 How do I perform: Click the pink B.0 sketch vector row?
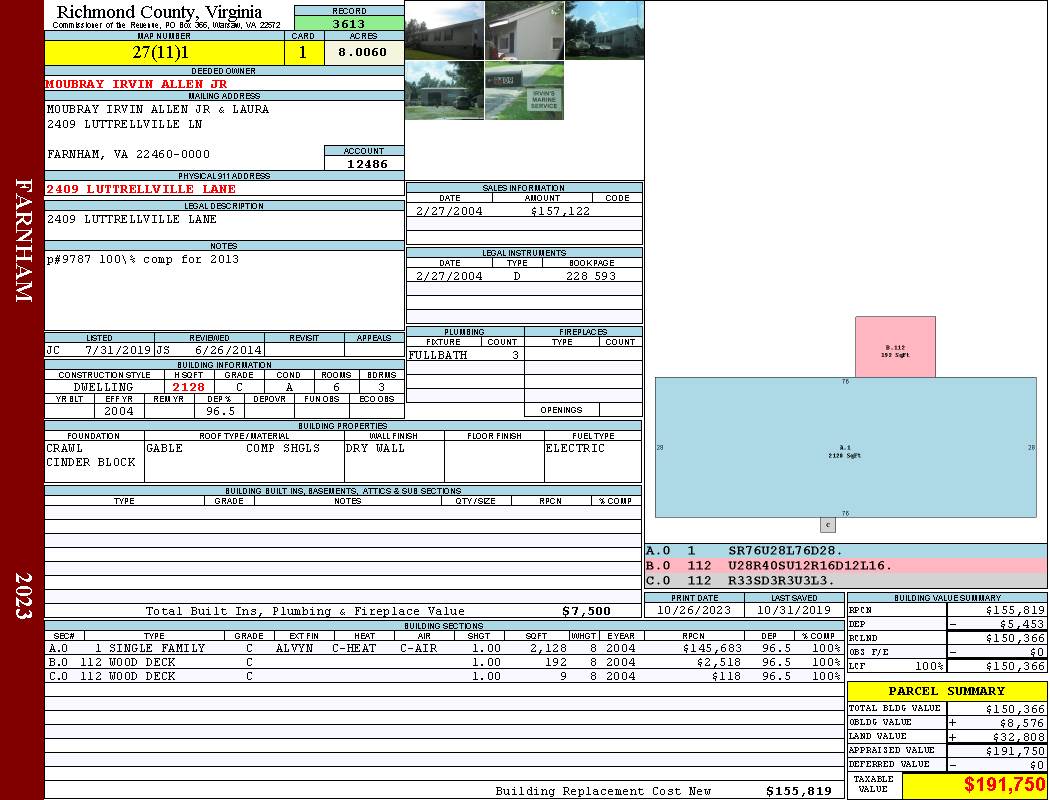[x=845, y=565]
